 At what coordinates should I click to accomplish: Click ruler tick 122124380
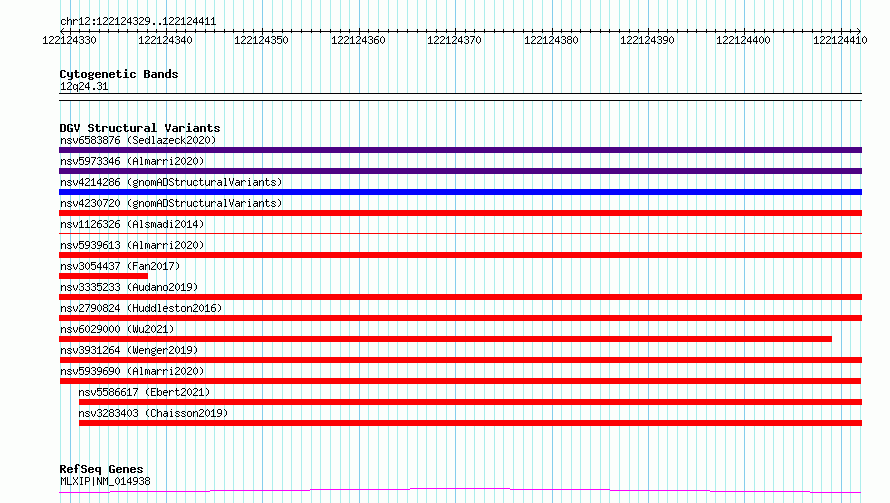551,40
